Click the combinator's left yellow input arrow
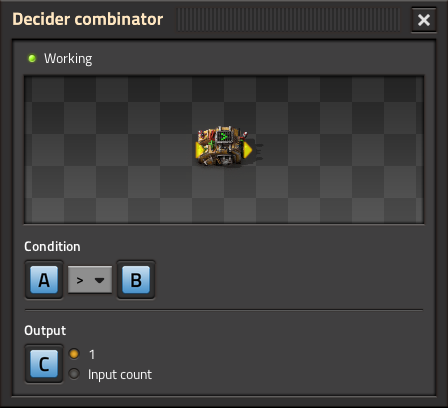 200,150
